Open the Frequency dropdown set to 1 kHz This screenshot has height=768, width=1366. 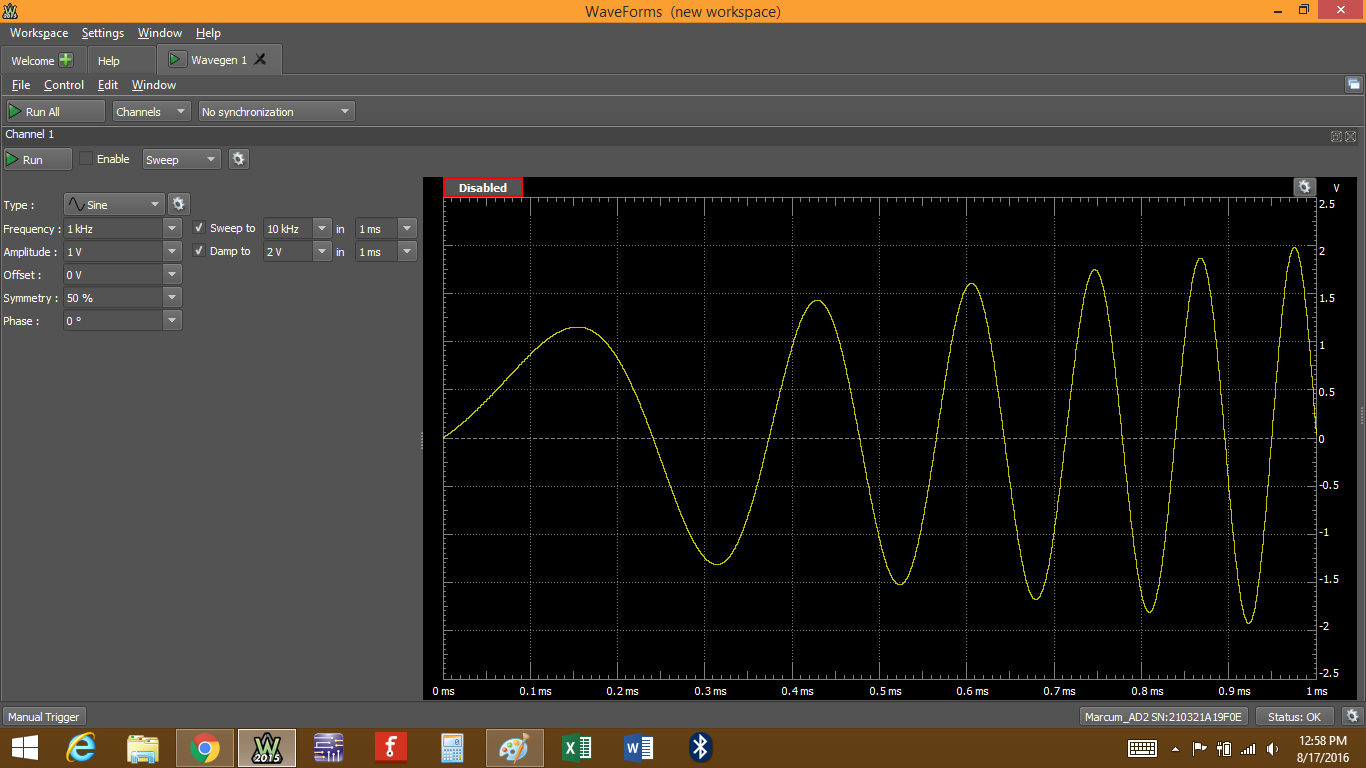tap(122, 227)
